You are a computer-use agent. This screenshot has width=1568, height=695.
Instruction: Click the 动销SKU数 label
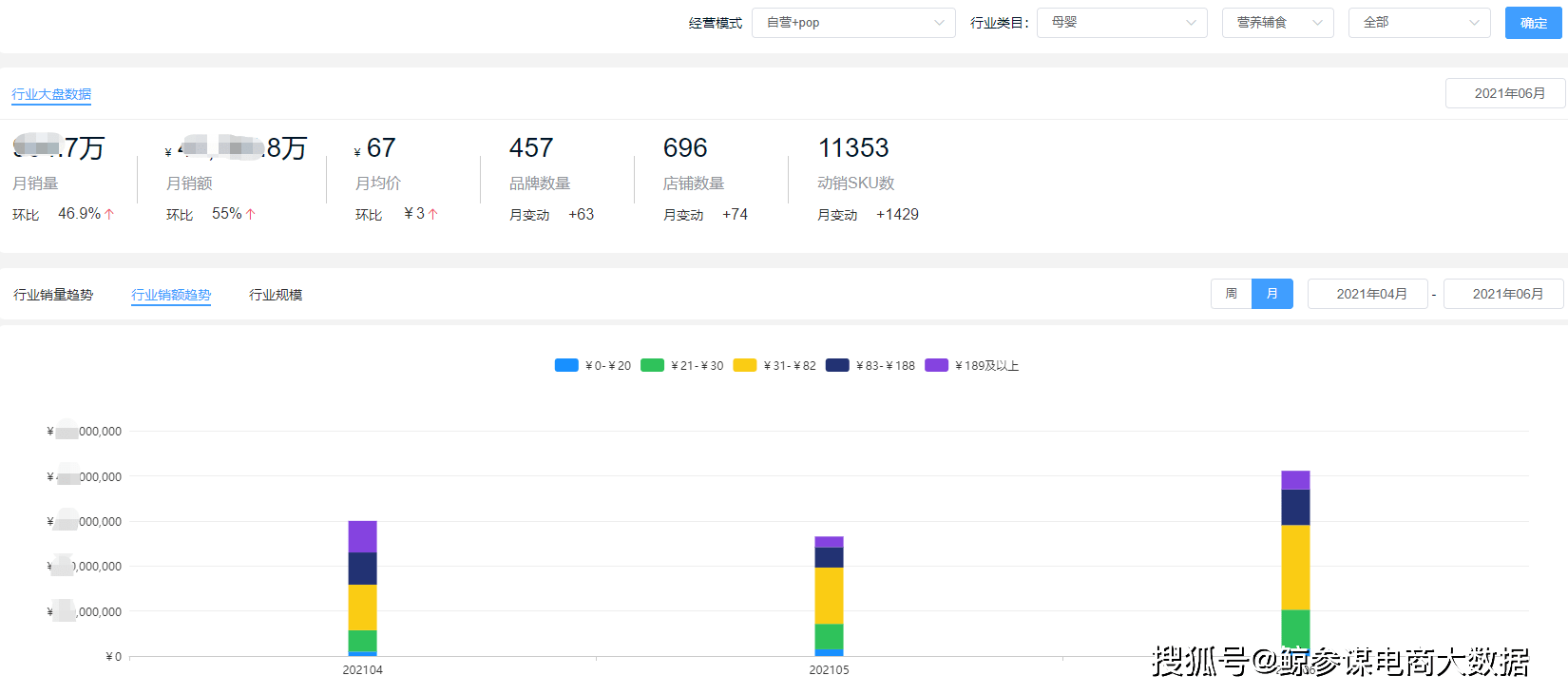(x=856, y=183)
